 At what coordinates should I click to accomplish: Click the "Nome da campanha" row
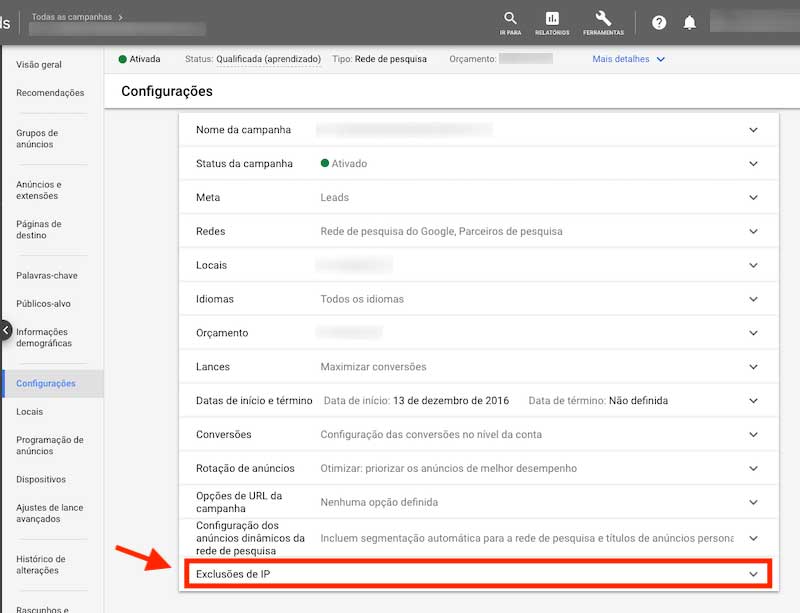(x=470, y=130)
